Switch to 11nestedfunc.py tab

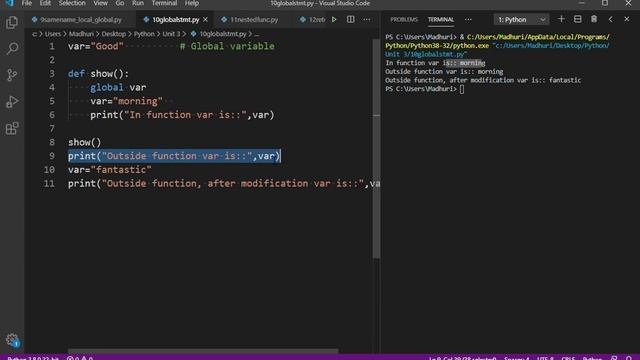pyautogui.click(x=254, y=20)
